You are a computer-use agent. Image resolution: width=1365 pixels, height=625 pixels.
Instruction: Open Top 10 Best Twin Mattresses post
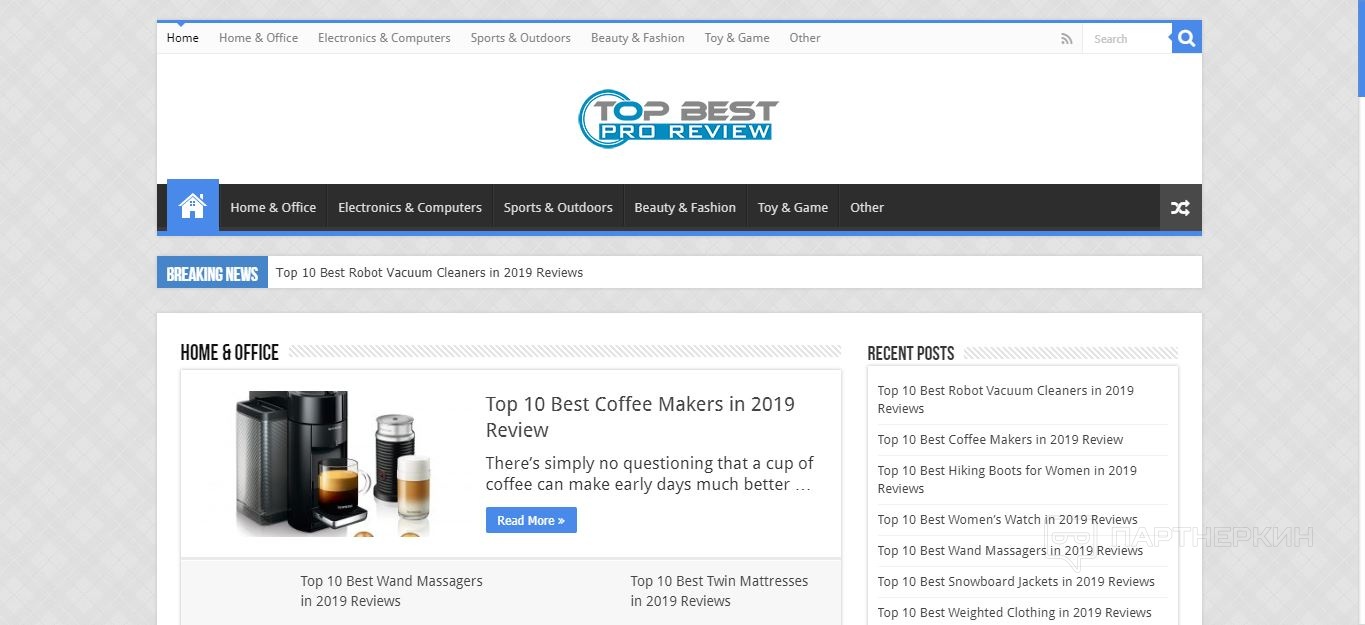coord(719,591)
